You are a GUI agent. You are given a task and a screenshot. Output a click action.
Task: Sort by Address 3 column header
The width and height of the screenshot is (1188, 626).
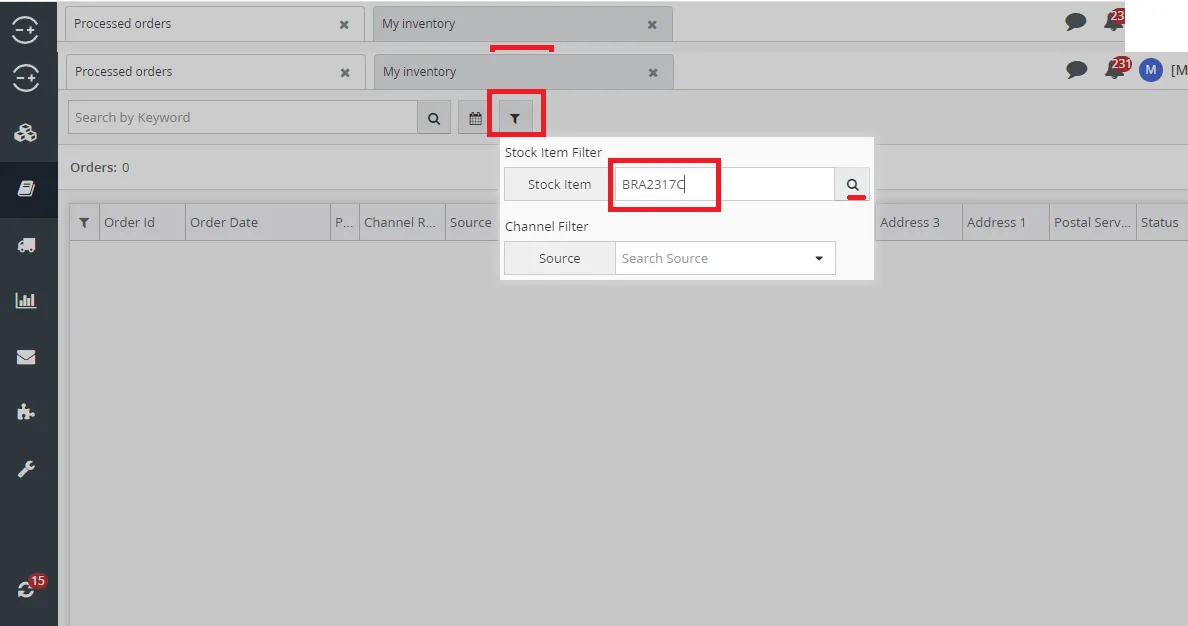click(x=918, y=222)
